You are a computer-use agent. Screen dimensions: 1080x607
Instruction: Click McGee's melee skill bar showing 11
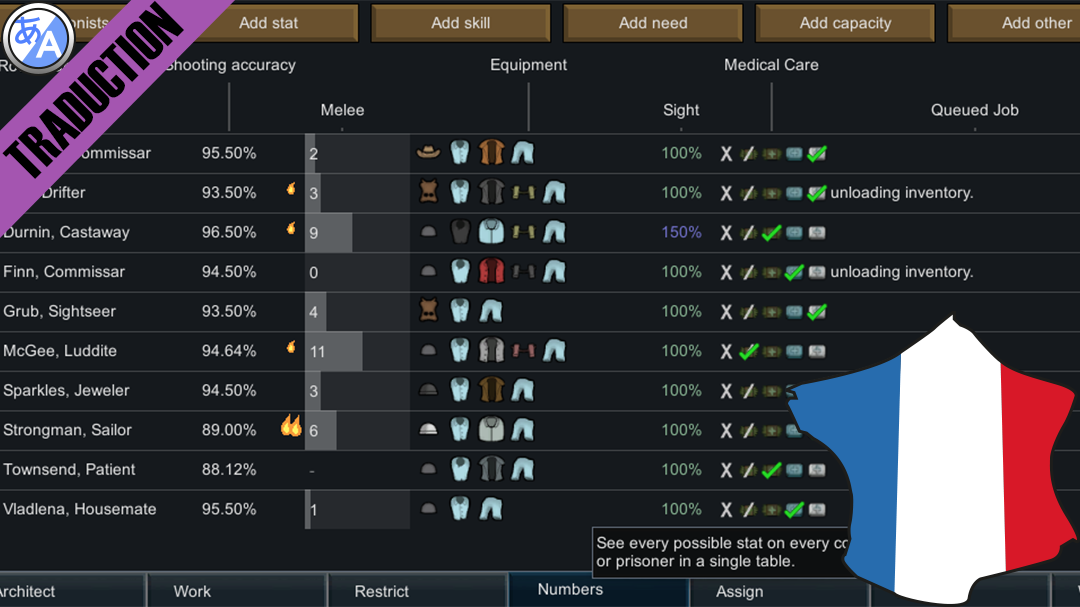(x=334, y=351)
